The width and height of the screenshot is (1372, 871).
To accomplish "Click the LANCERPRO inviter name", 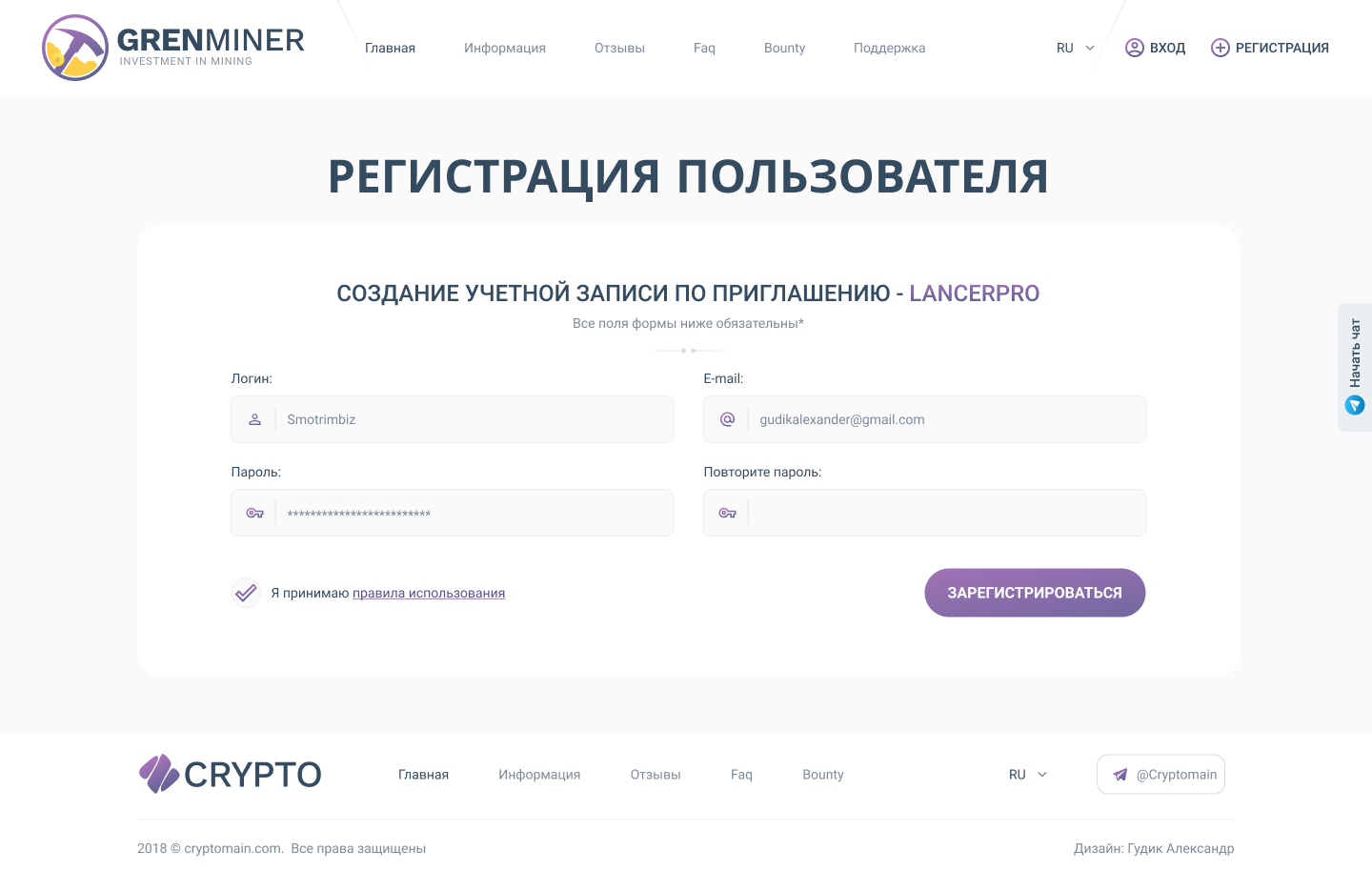I will [974, 294].
